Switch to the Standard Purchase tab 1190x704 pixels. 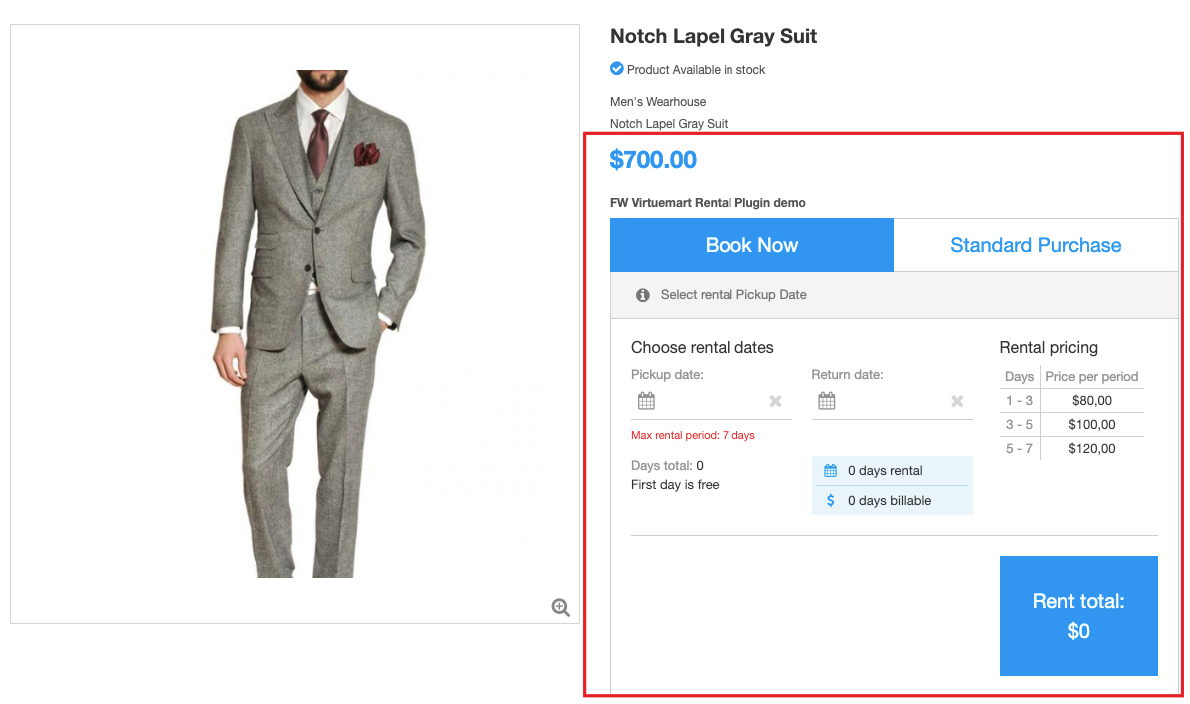[1035, 245]
